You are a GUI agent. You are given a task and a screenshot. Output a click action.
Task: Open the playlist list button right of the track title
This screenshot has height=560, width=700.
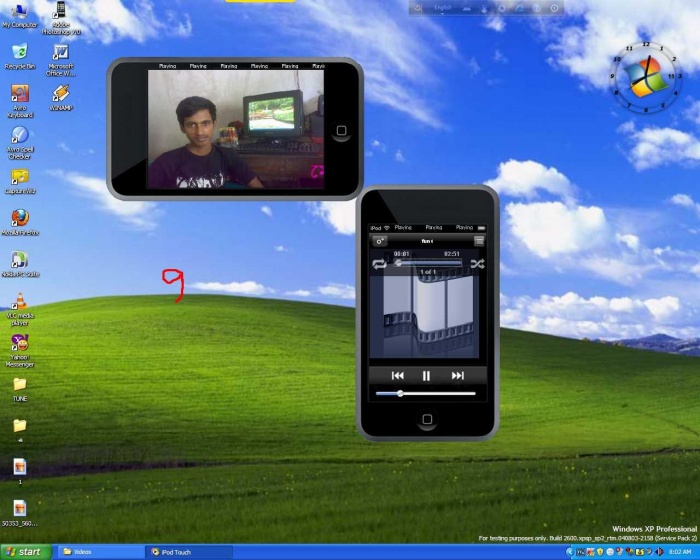479,241
